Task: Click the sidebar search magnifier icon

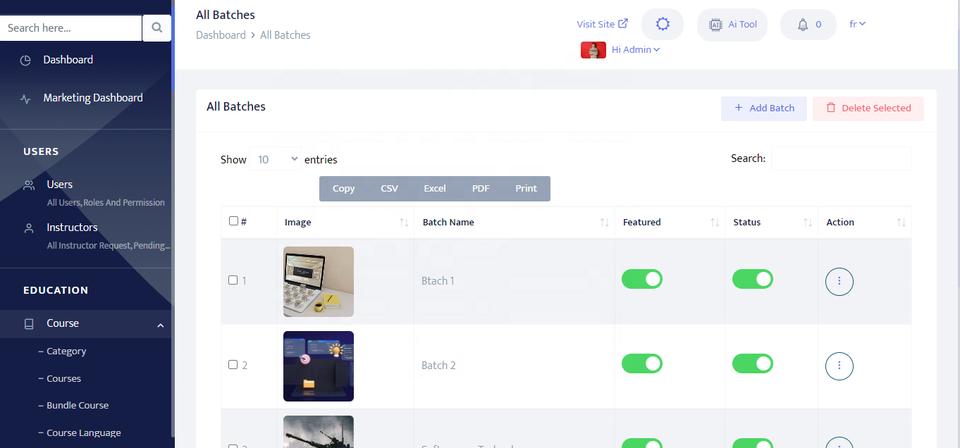Action: pos(157,28)
